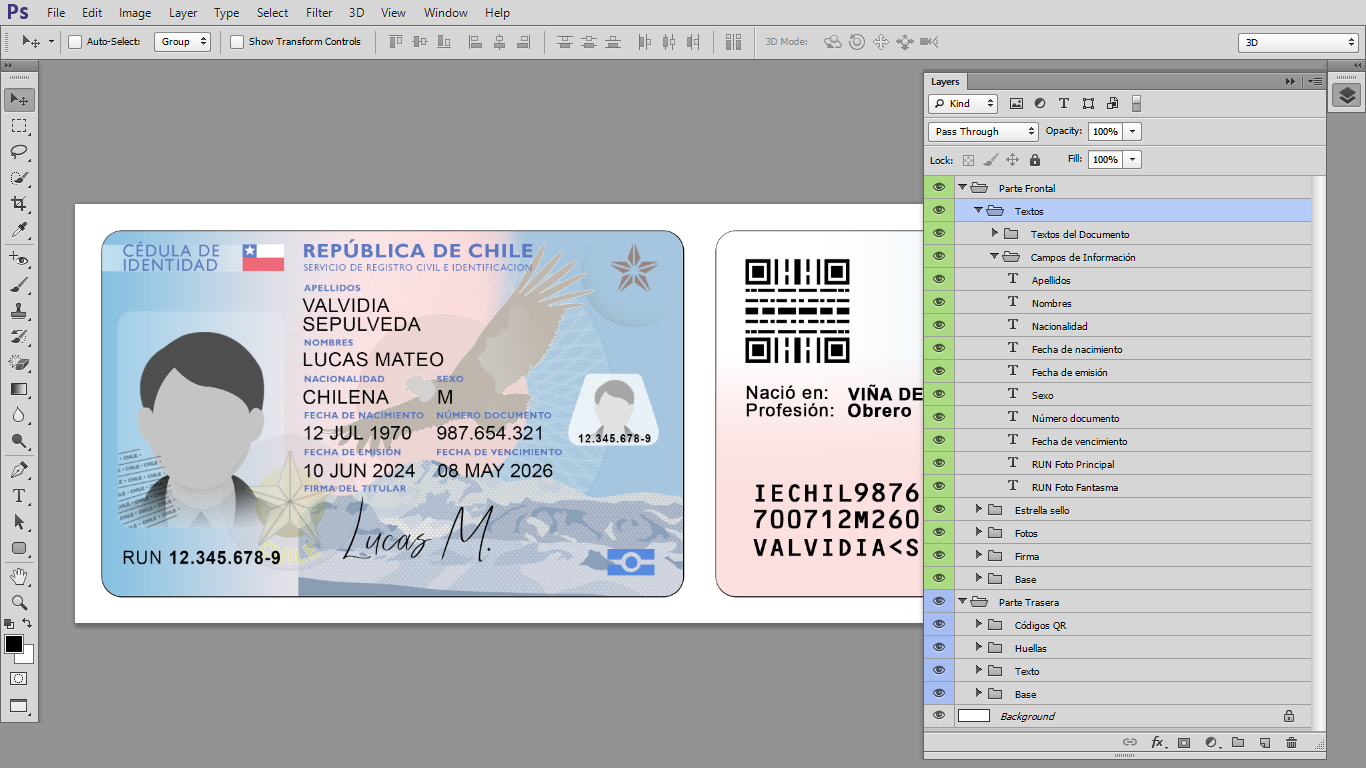Delete the selected layer with trash icon
This screenshot has width=1366, height=768.
pyautogui.click(x=1292, y=742)
